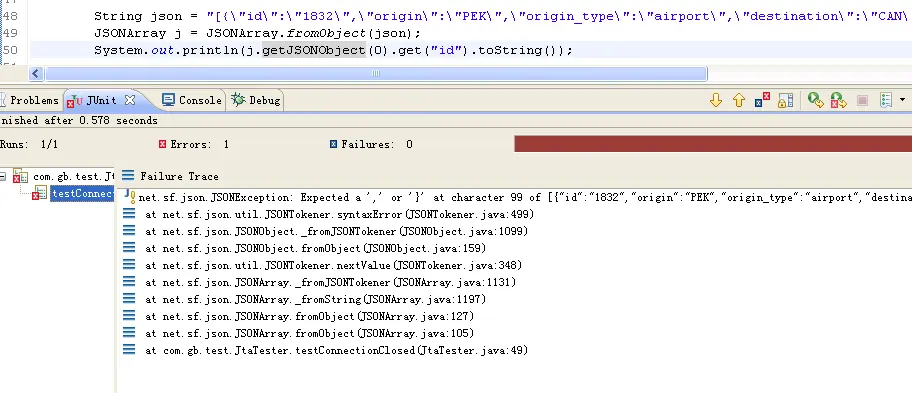
Task: Click JSONArray.fromObject call on line 49
Action: [x=313, y=33]
